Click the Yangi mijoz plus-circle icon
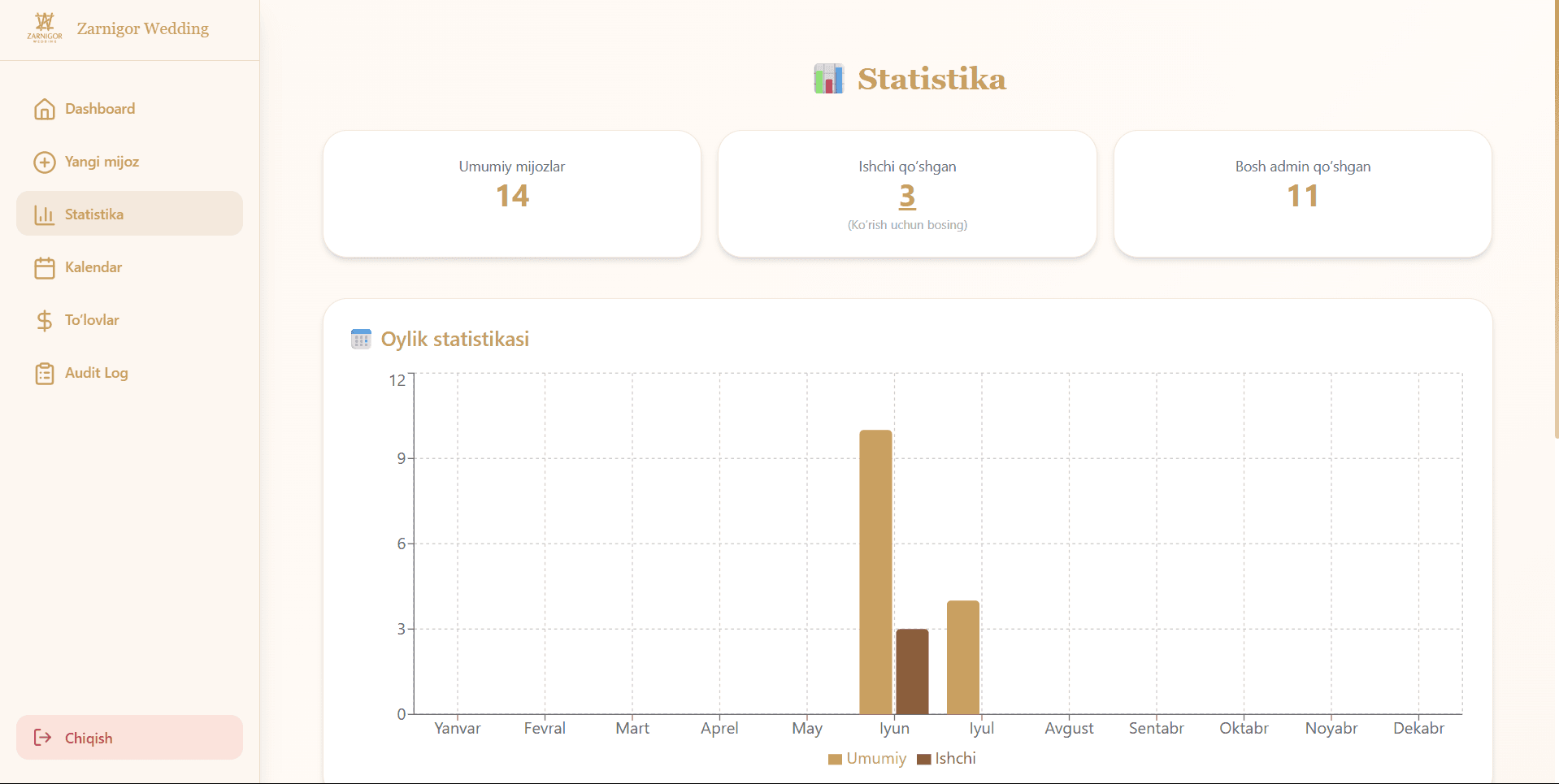This screenshot has height=784, width=1559. tap(45, 162)
